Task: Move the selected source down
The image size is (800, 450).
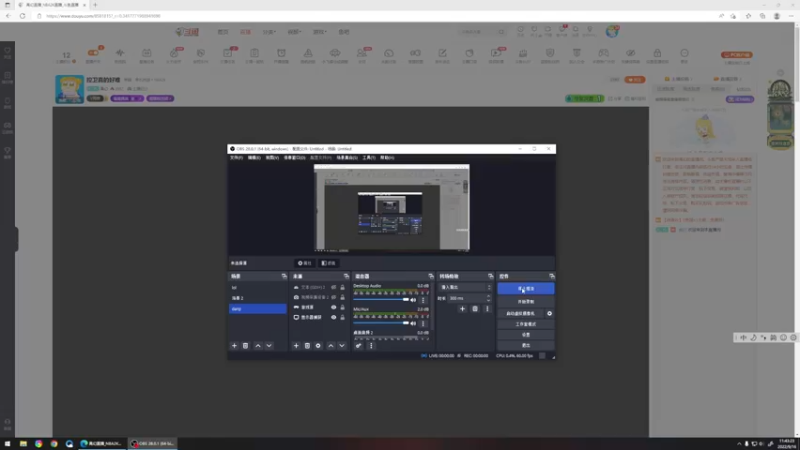Action: (342, 345)
